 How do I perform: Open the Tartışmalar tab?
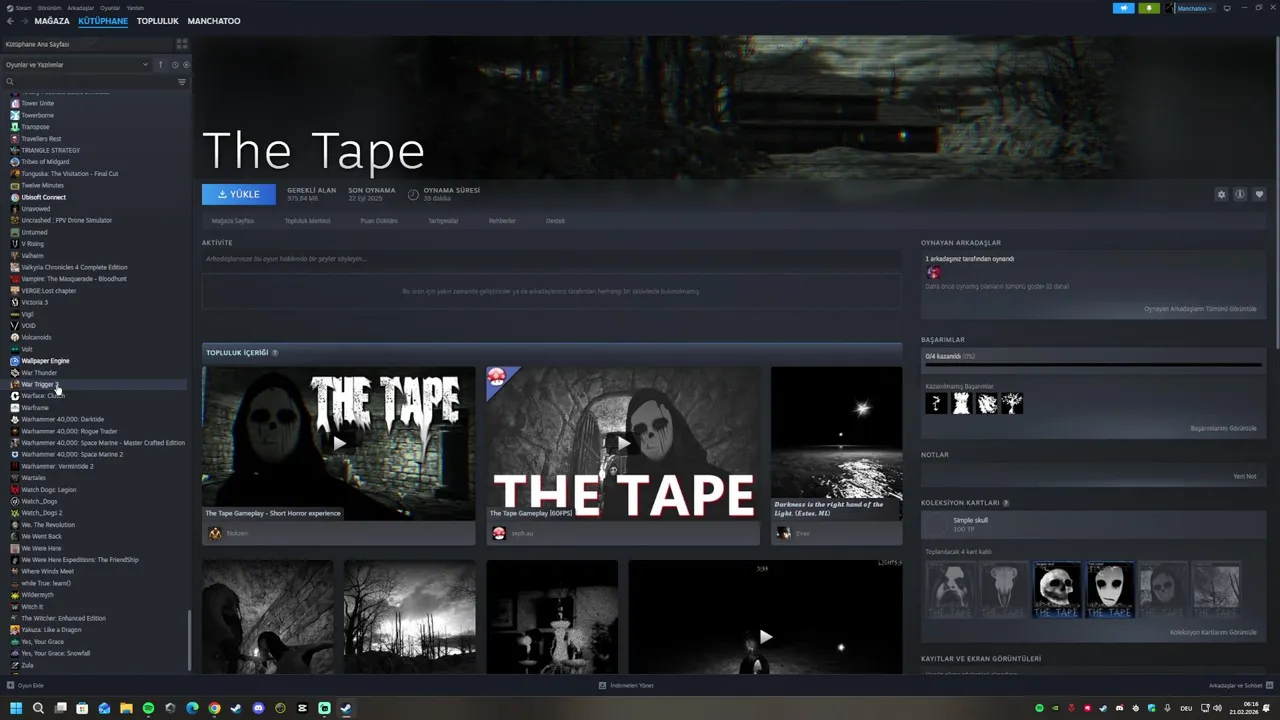tap(443, 221)
